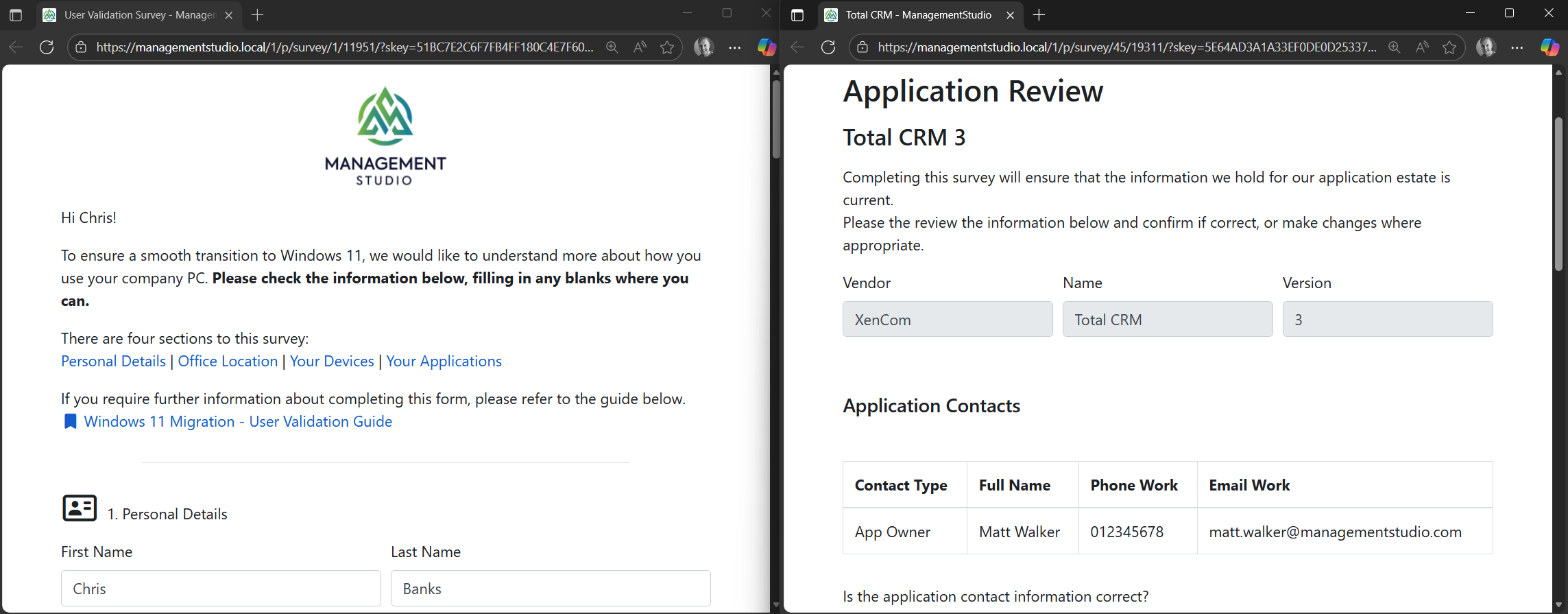Click matt.walker@managementstudio.com email cell
The height and width of the screenshot is (614, 1568).
coord(1345,532)
